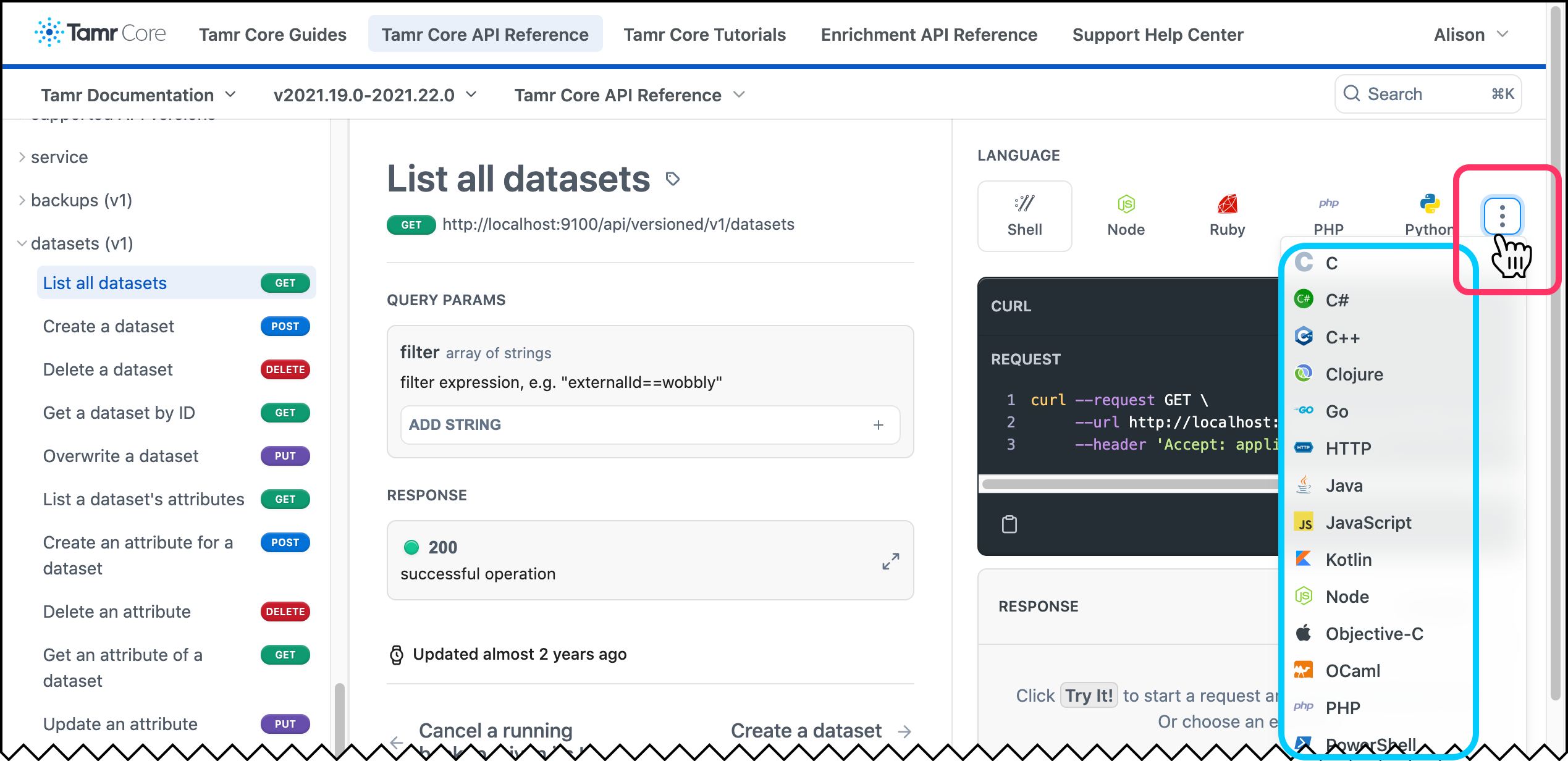The height and width of the screenshot is (761, 1568).
Task: Open Overwrite a dataset in sidebar
Action: pyautogui.click(x=177, y=456)
